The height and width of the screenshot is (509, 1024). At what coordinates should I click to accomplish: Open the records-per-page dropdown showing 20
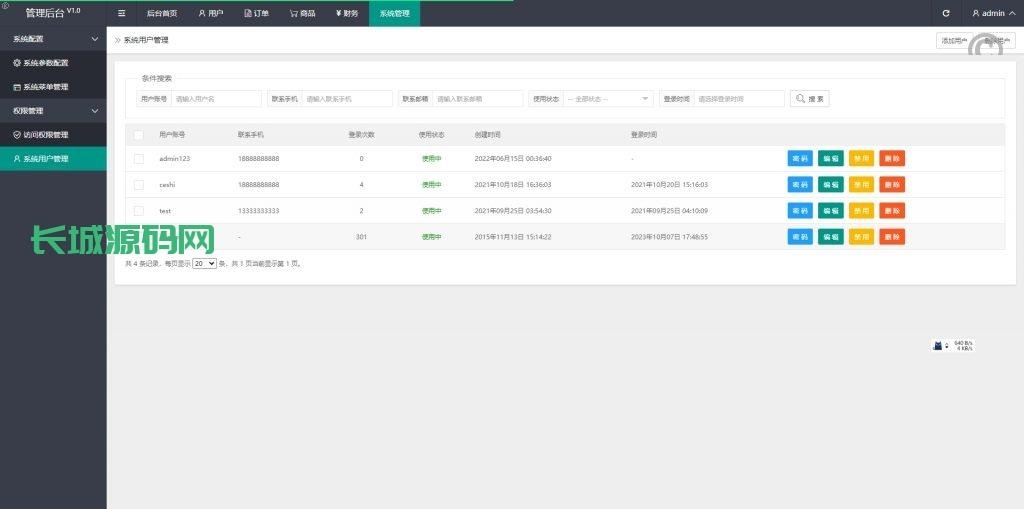tap(204, 264)
